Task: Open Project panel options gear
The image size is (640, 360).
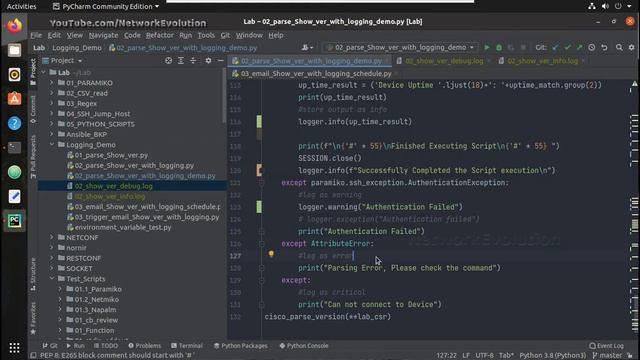Action: pos(208,60)
